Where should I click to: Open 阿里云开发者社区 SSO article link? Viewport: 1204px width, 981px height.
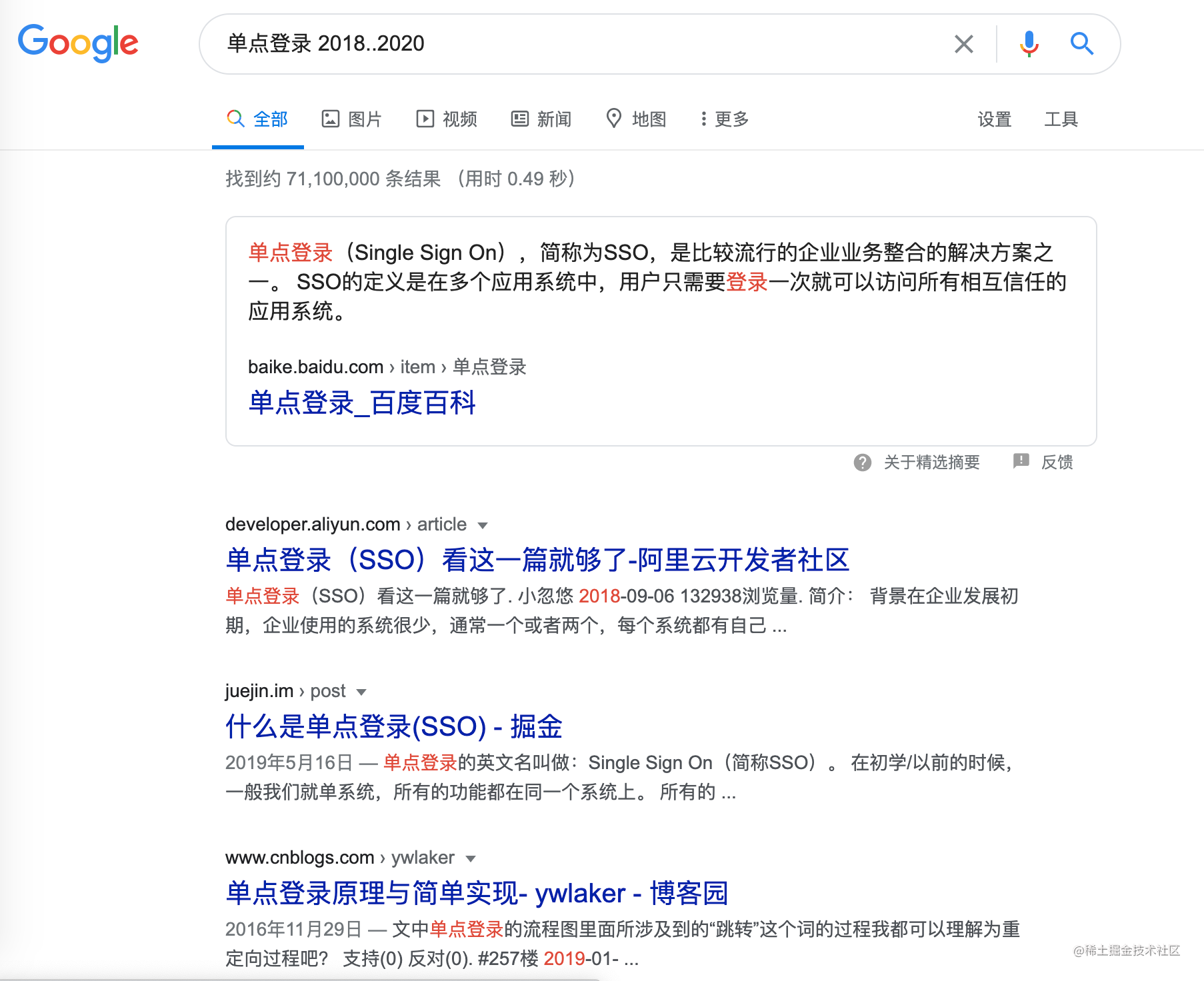pyautogui.click(x=537, y=560)
